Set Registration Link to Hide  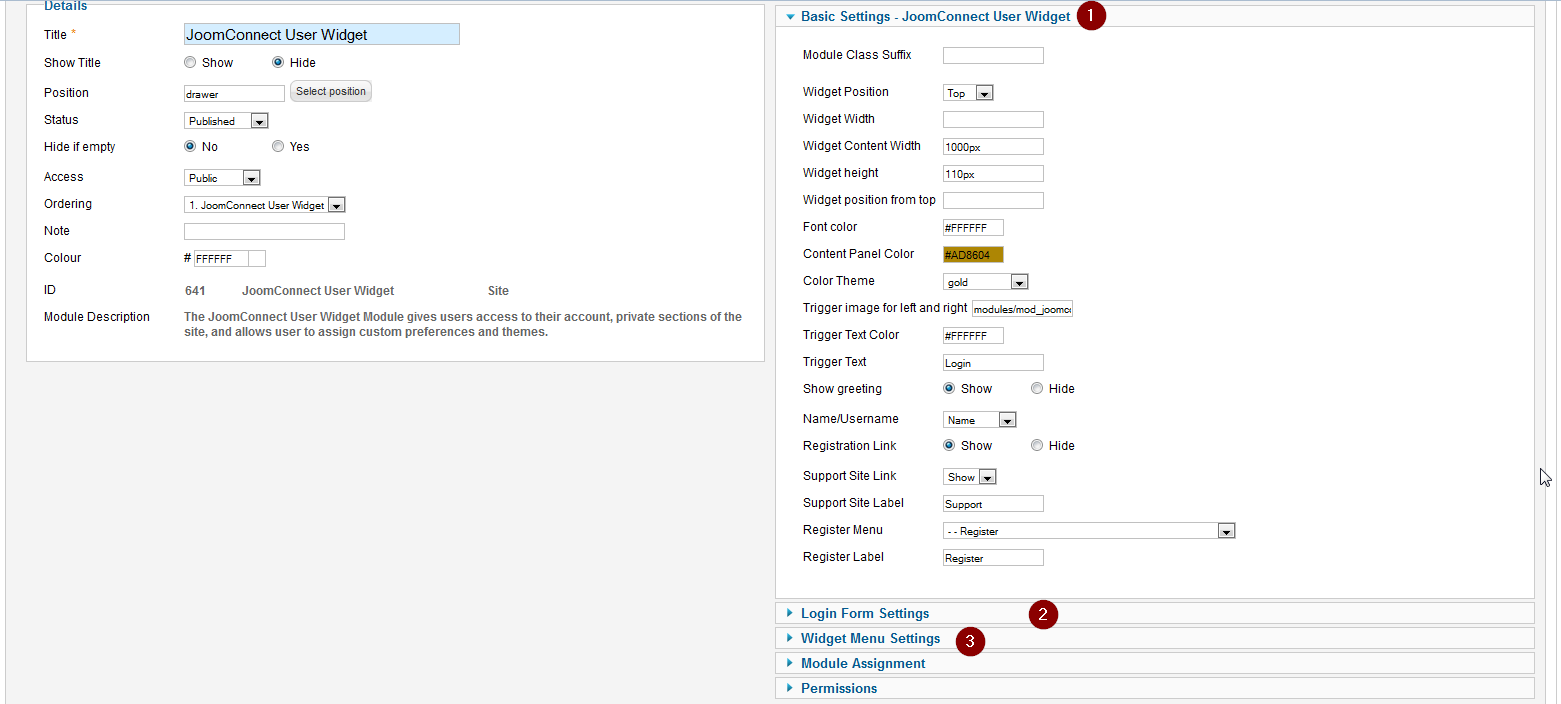[1037, 445]
